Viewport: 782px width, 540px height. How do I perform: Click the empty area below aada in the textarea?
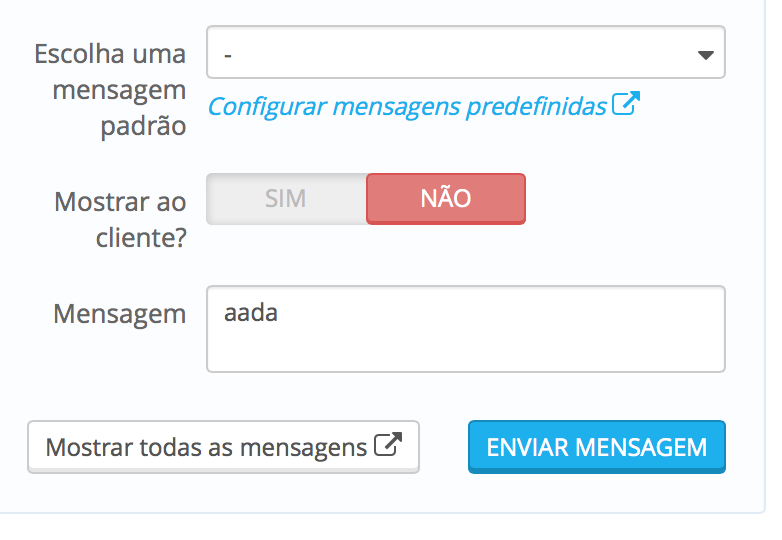pyautogui.click(x=465, y=350)
